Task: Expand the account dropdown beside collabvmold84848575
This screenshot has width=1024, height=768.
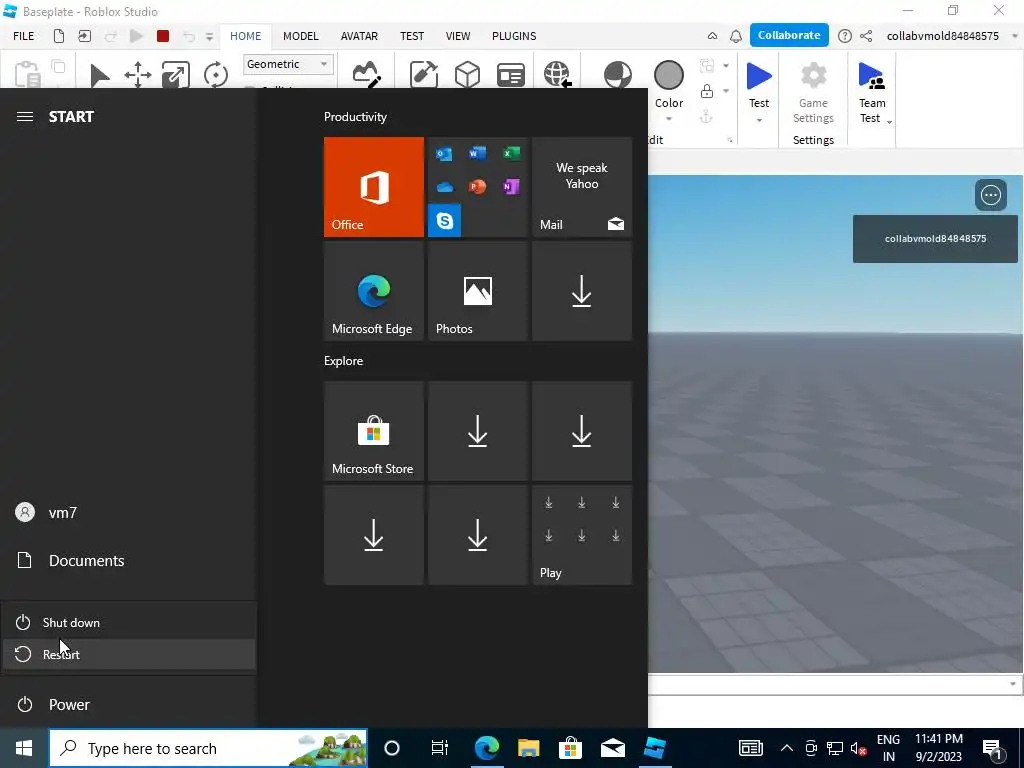Action: pyautogui.click(x=1014, y=36)
